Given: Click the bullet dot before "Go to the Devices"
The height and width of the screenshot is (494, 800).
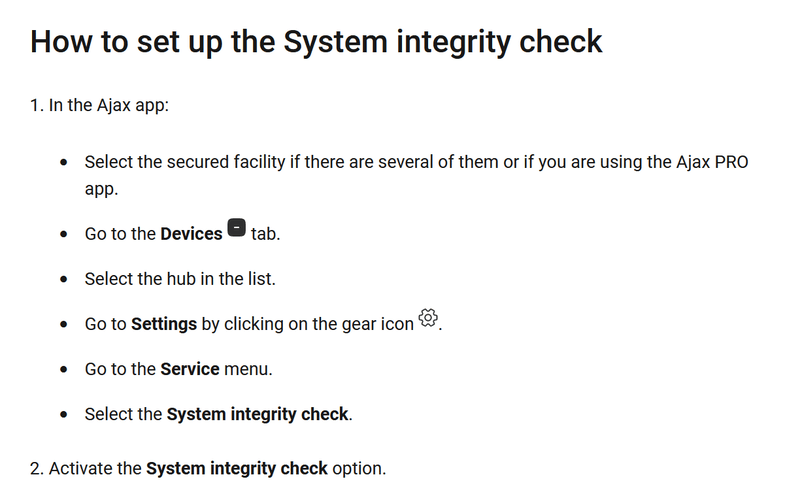Looking at the screenshot, I should point(64,234).
